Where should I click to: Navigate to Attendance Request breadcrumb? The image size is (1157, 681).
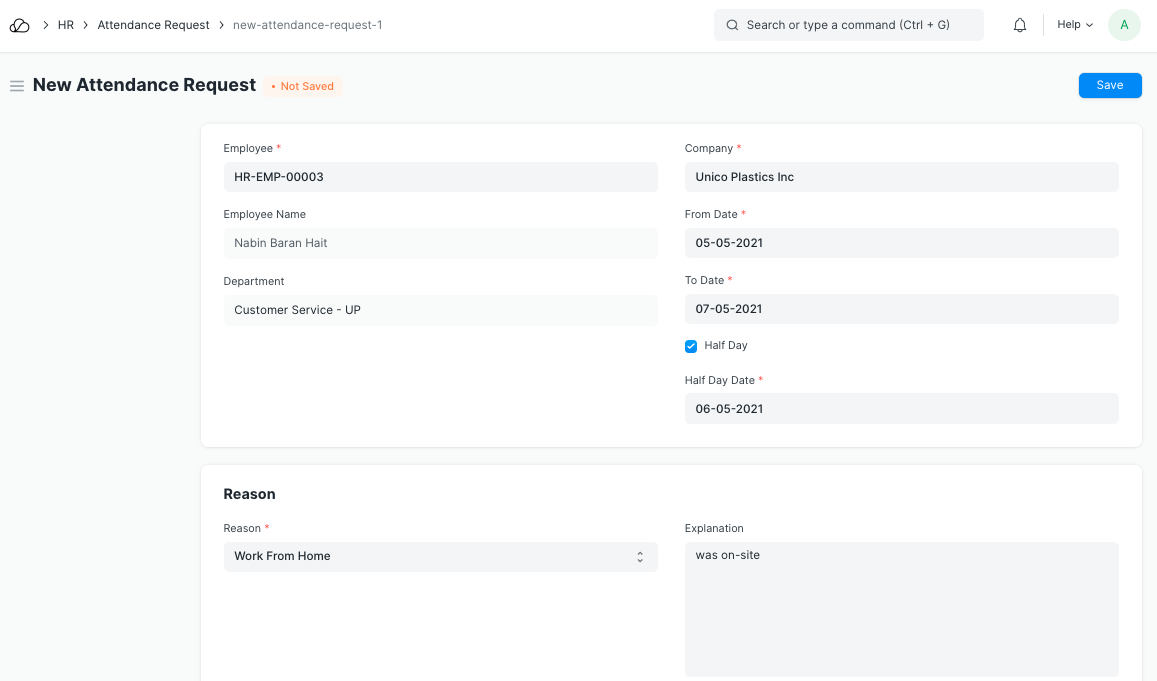click(153, 25)
